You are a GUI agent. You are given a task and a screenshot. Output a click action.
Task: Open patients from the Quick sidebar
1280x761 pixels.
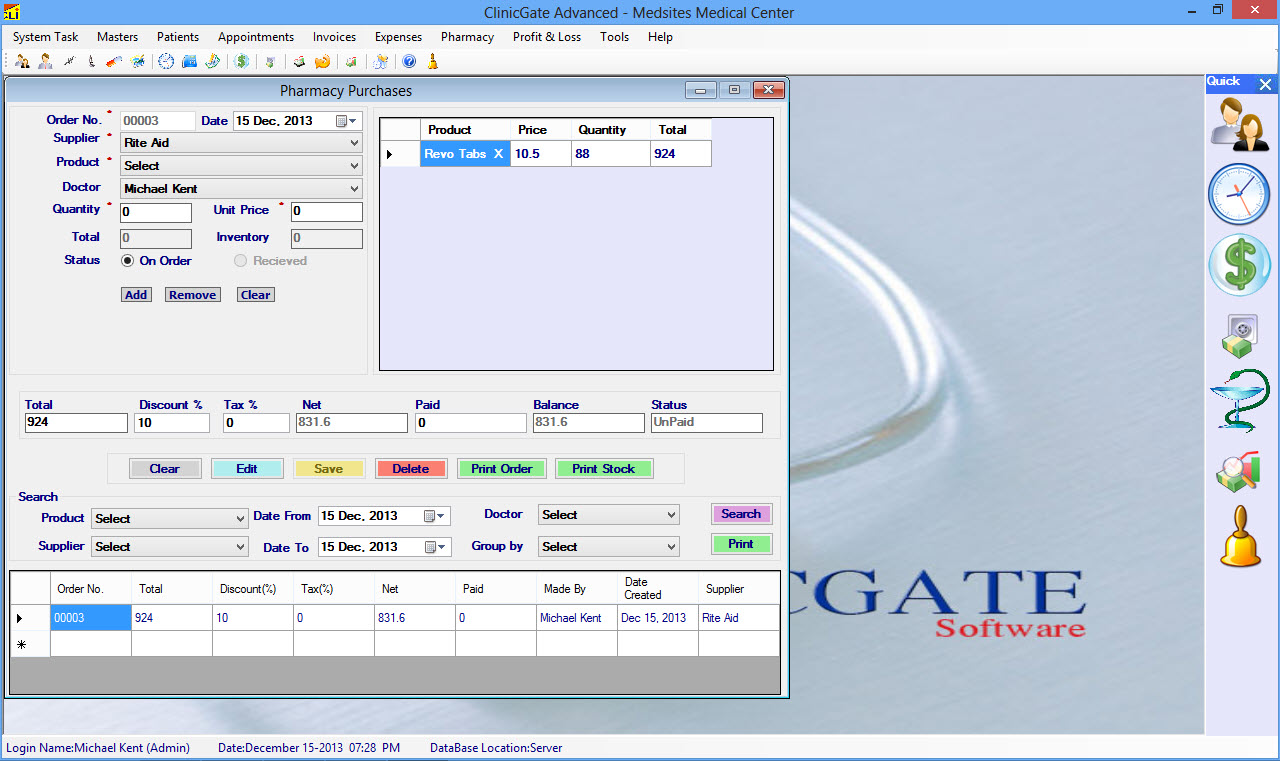click(1240, 124)
